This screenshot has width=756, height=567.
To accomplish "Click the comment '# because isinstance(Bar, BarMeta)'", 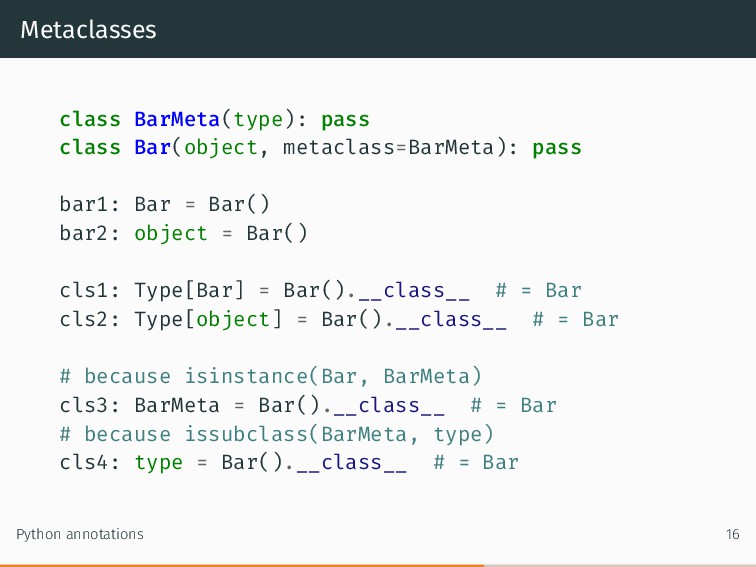I will 270,376.
